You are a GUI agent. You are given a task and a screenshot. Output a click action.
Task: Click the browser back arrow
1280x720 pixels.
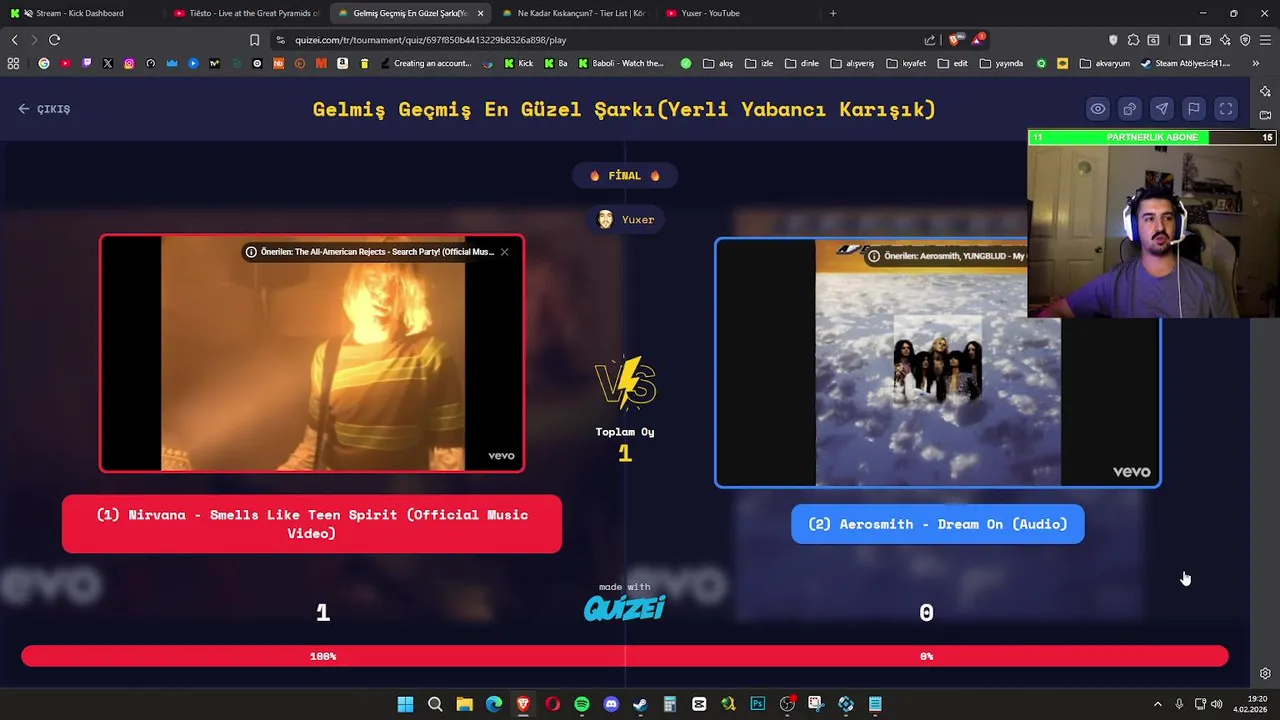(14, 40)
